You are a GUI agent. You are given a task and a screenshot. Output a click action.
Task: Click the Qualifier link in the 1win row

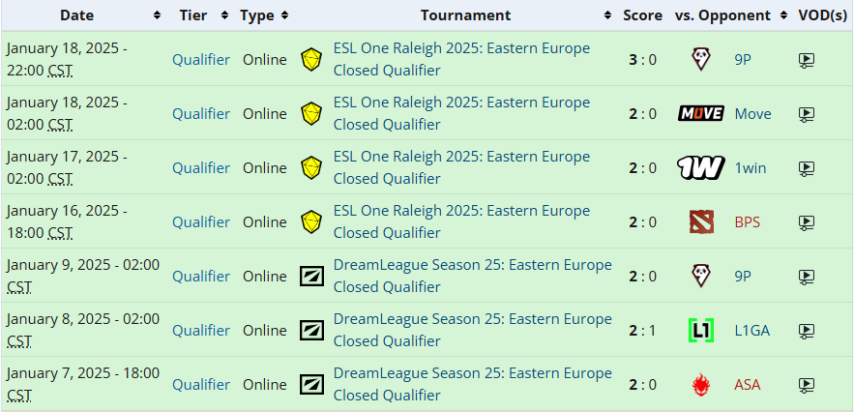(201, 168)
